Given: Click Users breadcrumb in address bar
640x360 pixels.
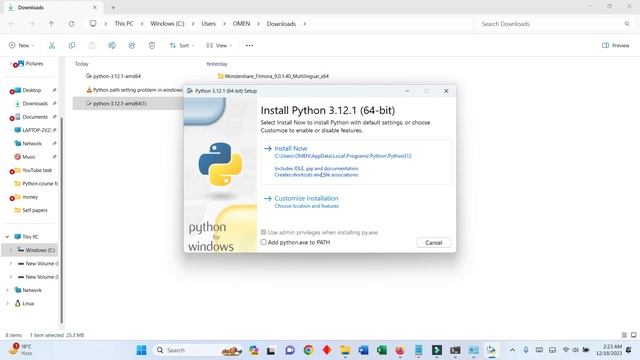Looking at the screenshot, I should click(x=209, y=24).
